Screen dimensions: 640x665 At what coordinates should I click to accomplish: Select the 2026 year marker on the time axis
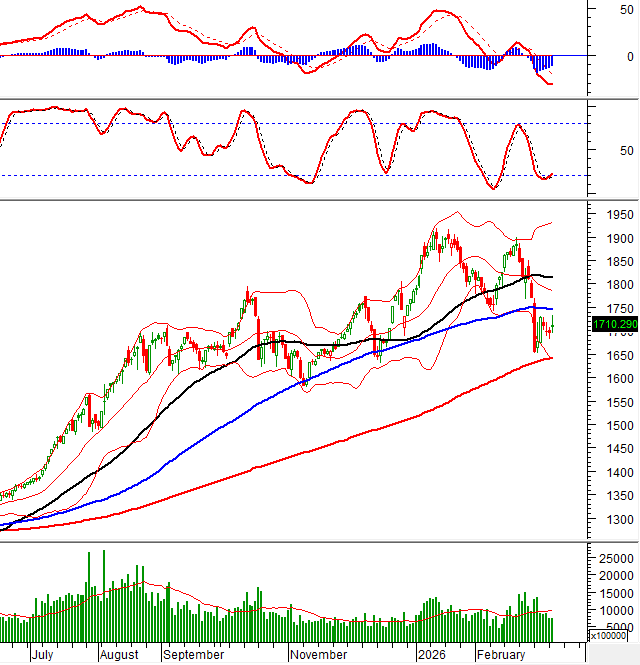coord(432,655)
